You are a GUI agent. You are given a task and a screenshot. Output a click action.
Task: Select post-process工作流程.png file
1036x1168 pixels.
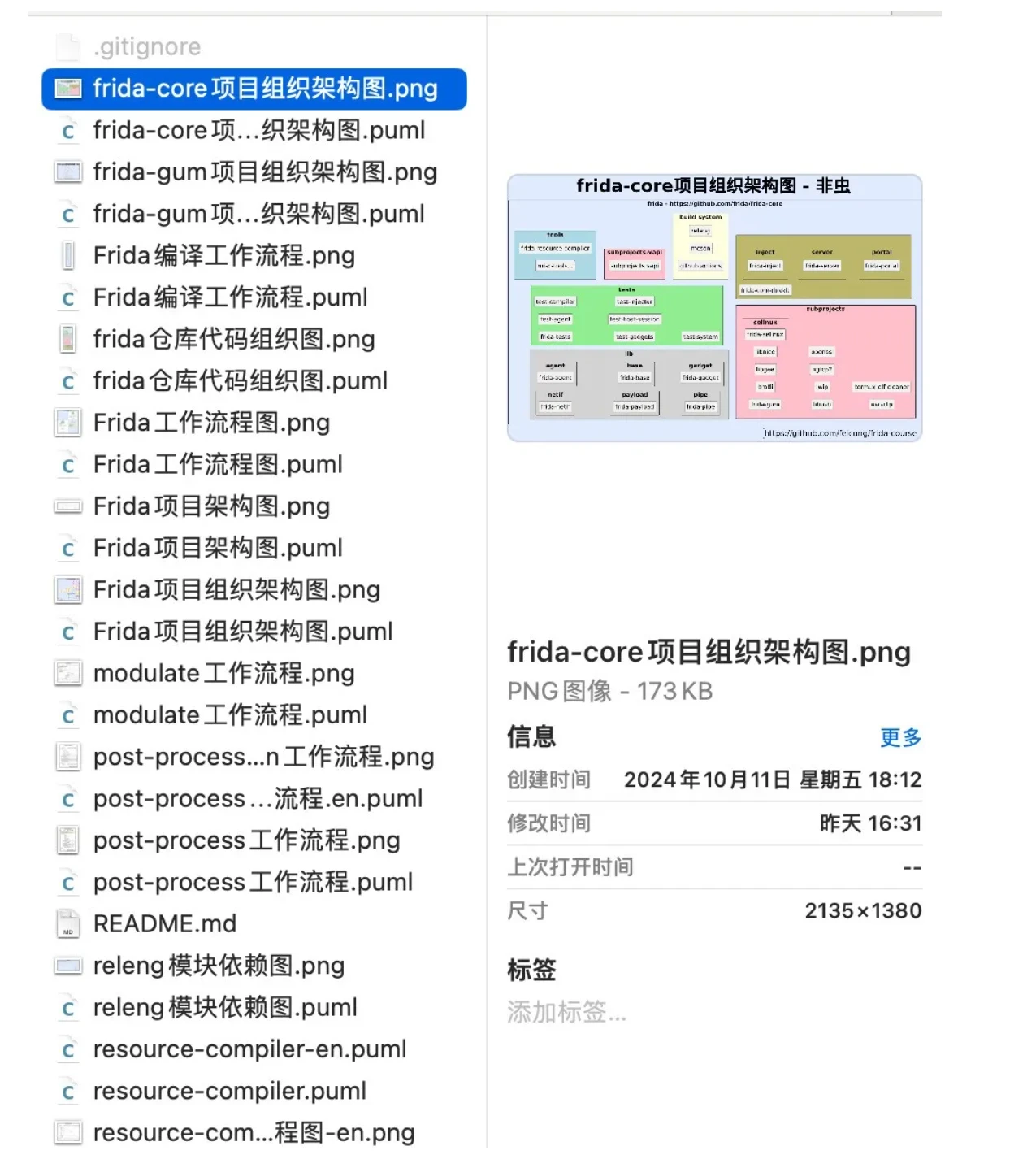coord(246,840)
